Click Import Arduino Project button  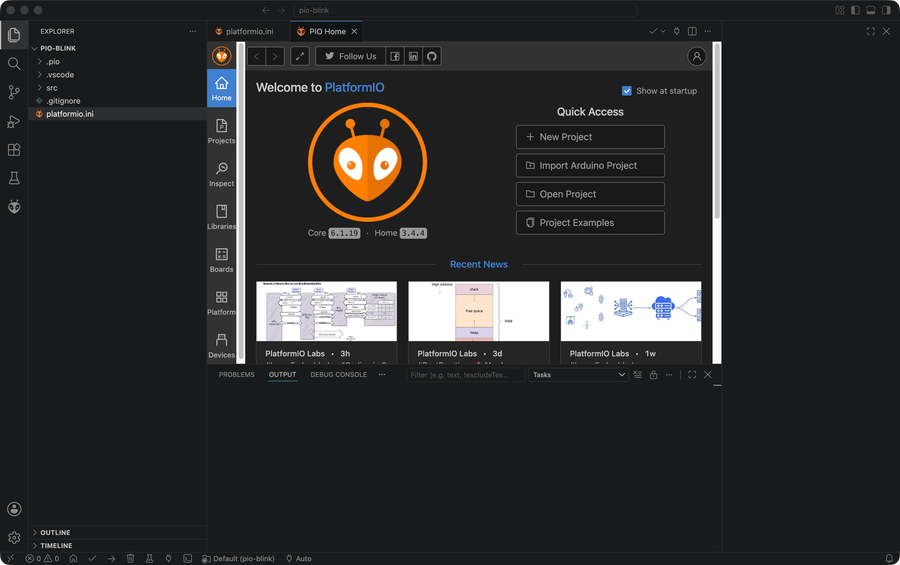590,165
